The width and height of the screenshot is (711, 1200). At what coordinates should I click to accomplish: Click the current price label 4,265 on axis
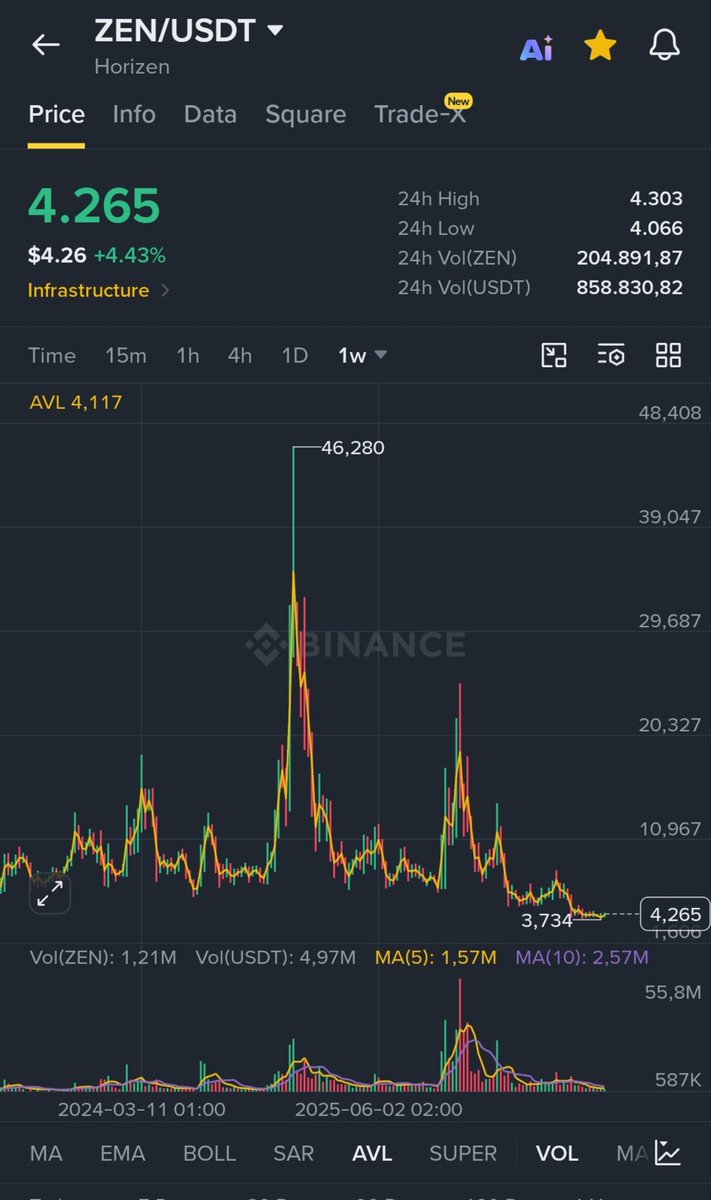(x=675, y=914)
